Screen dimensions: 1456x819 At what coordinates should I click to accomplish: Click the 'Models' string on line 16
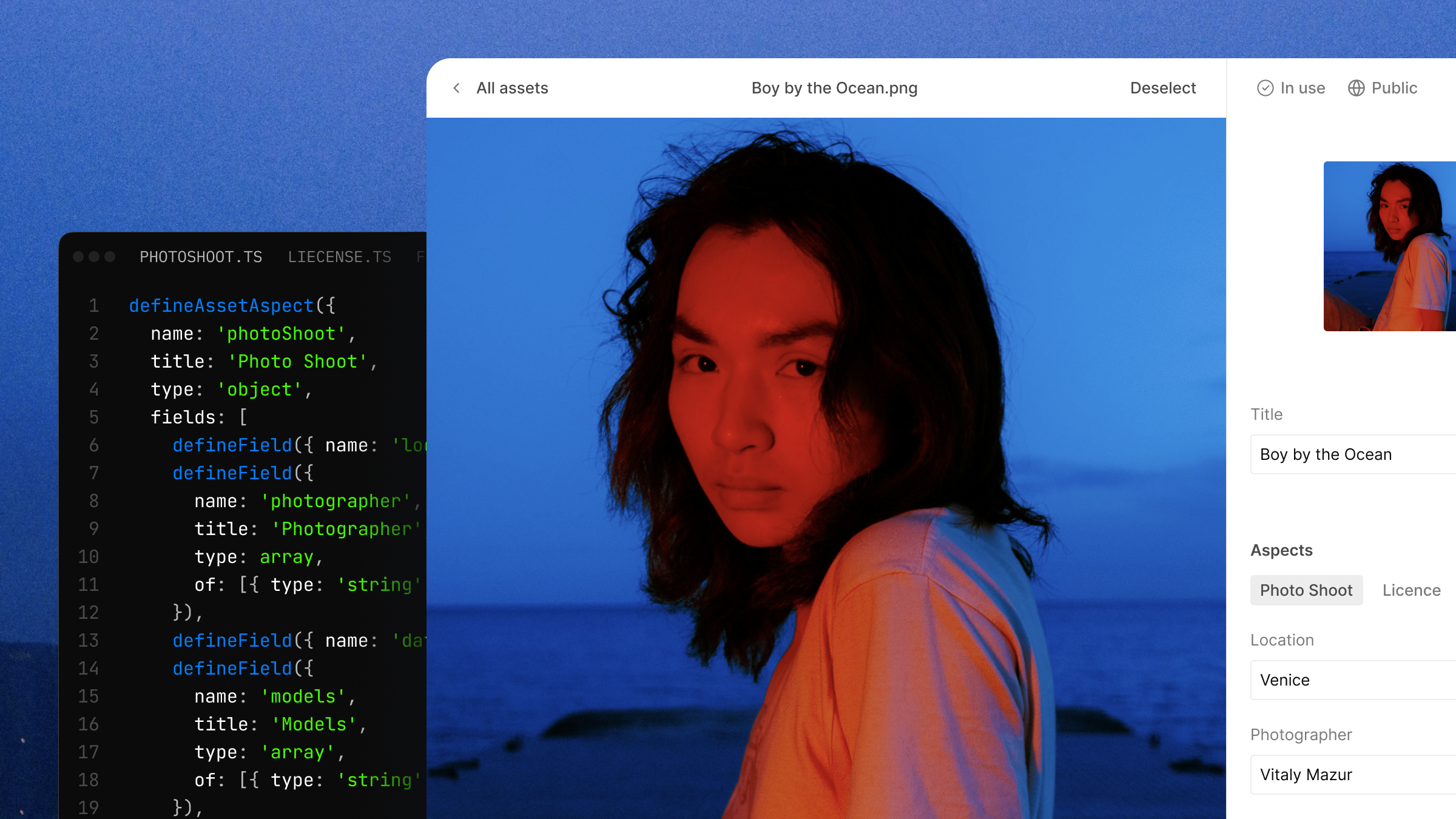pos(314,724)
